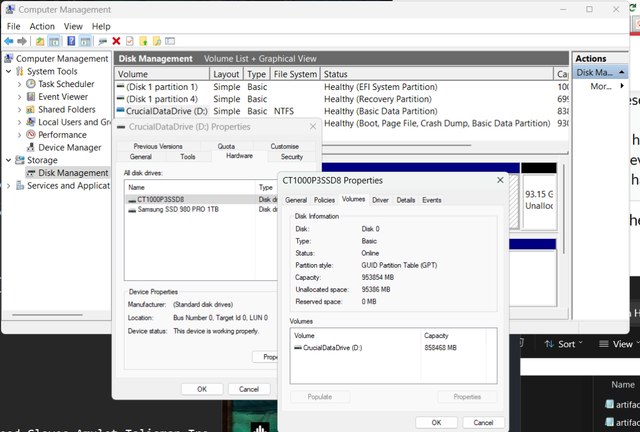Viewport: 640px width, 432px height.
Task: Click Sort button in File Explorer behind
Action: click(563, 344)
